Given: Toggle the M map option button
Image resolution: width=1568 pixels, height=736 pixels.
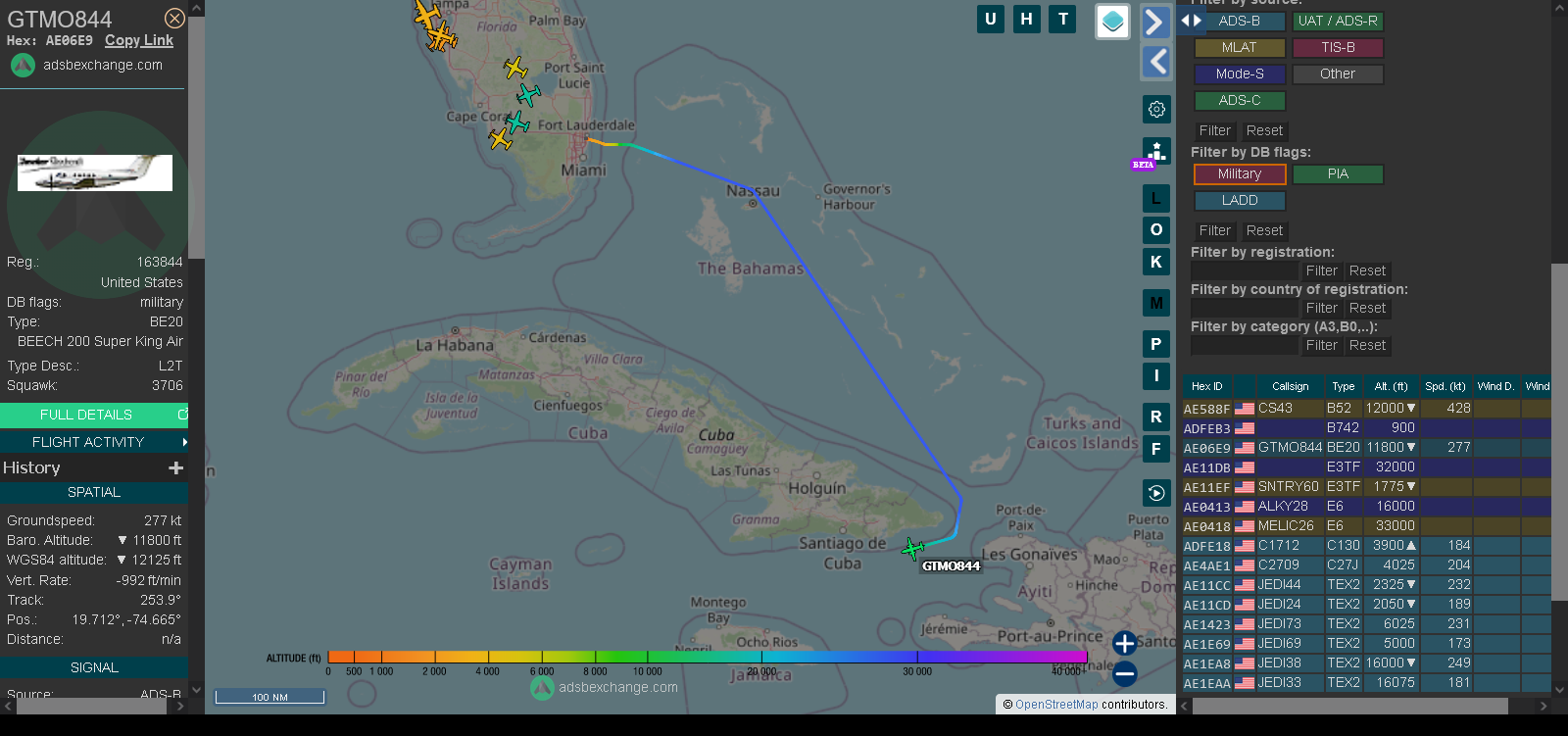Looking at the screenshot, I should tap(1156, 303).
